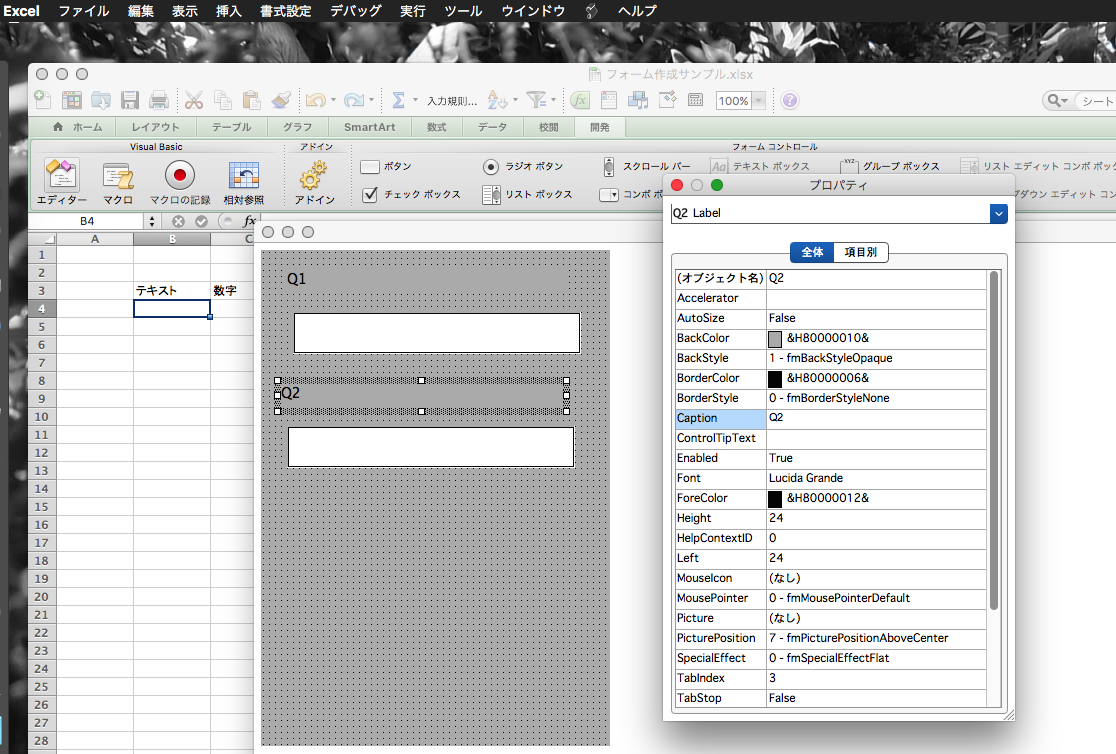Click the Caption property value field

click(x=875, y=418)
